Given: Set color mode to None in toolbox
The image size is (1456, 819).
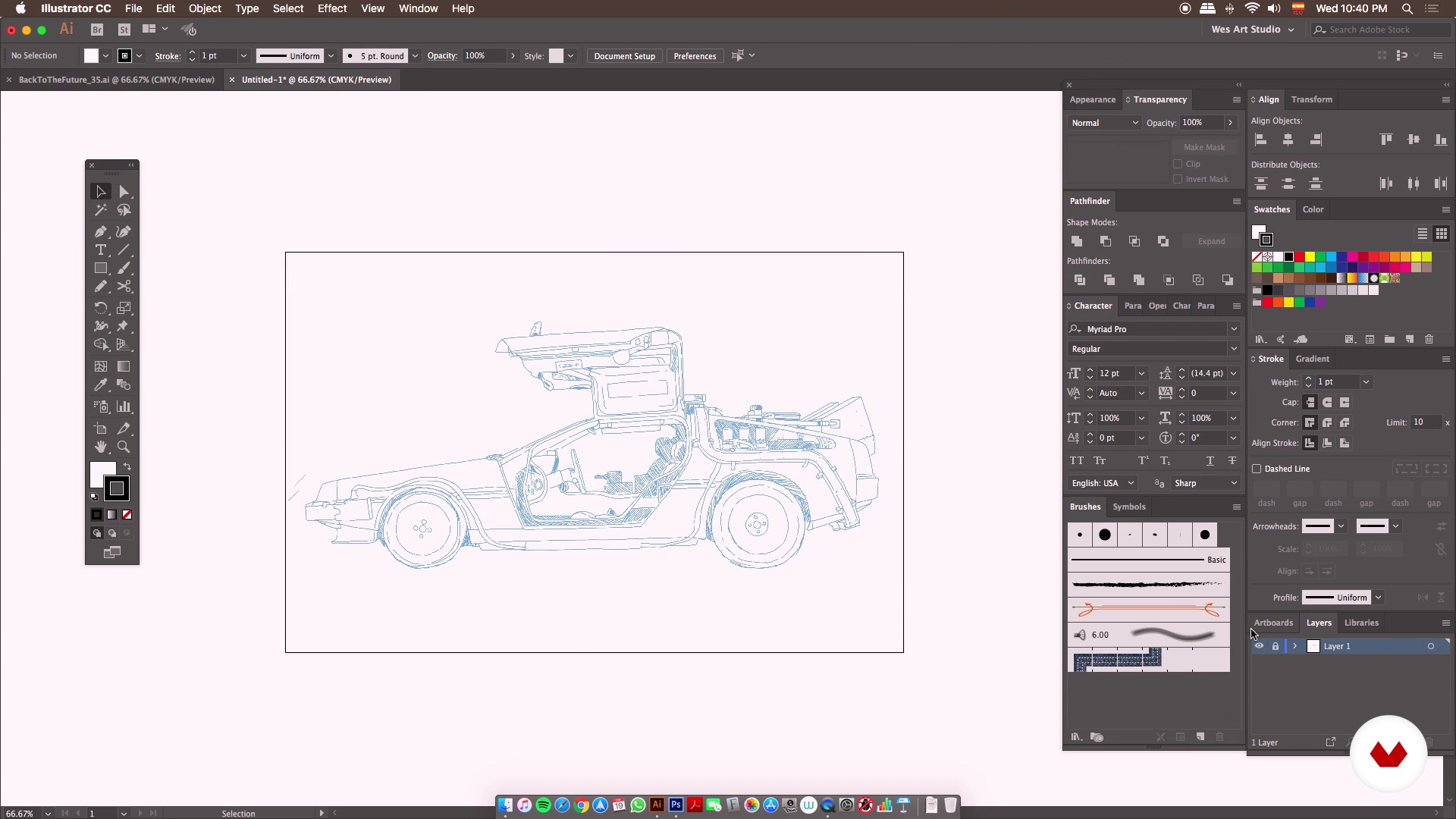Looking at the screenshot, I should tap(127, 515).
